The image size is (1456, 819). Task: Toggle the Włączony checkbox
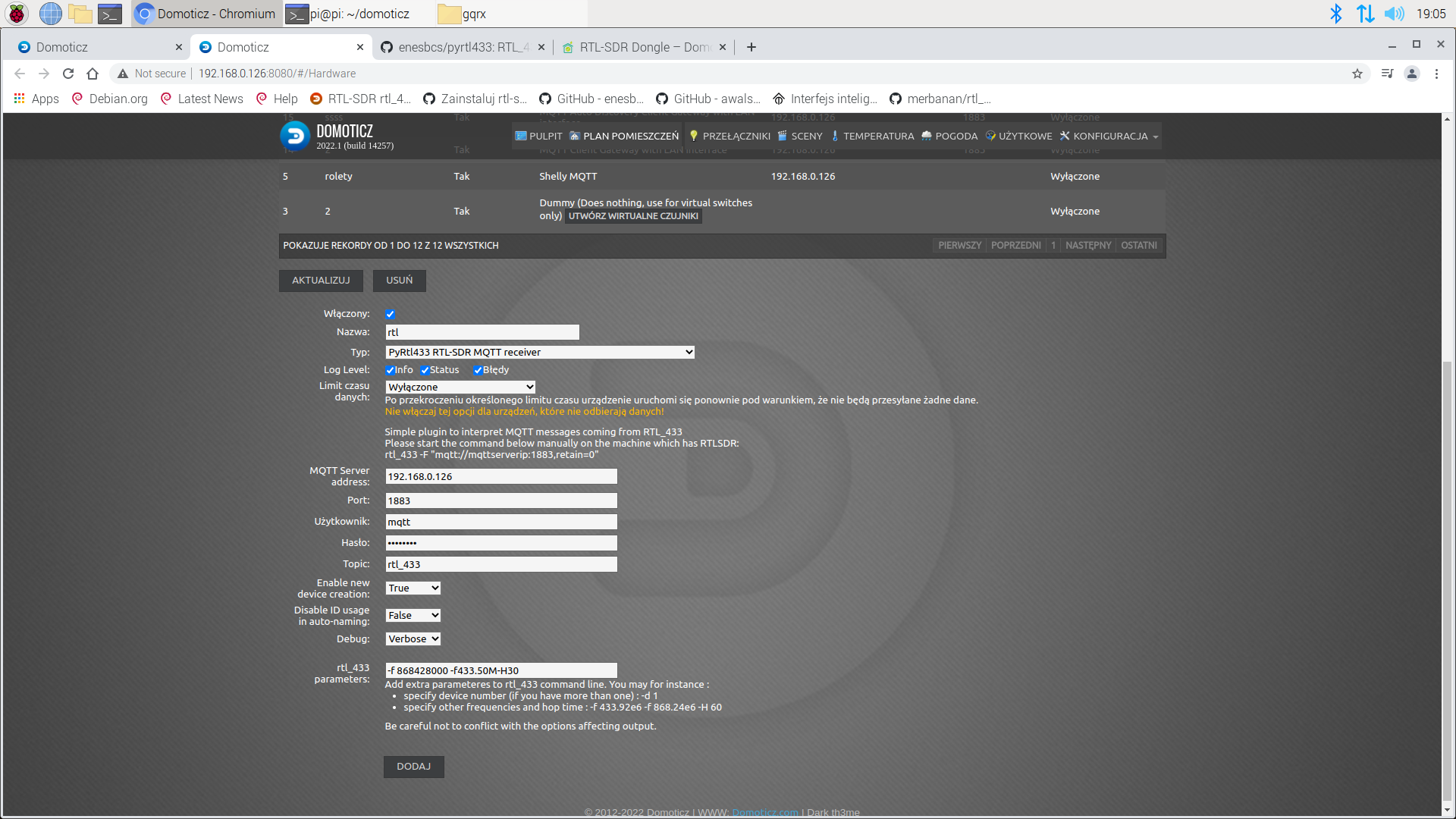coord(390,314)
